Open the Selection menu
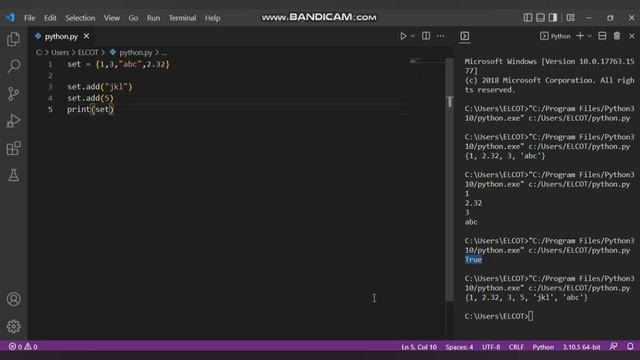 80,18
